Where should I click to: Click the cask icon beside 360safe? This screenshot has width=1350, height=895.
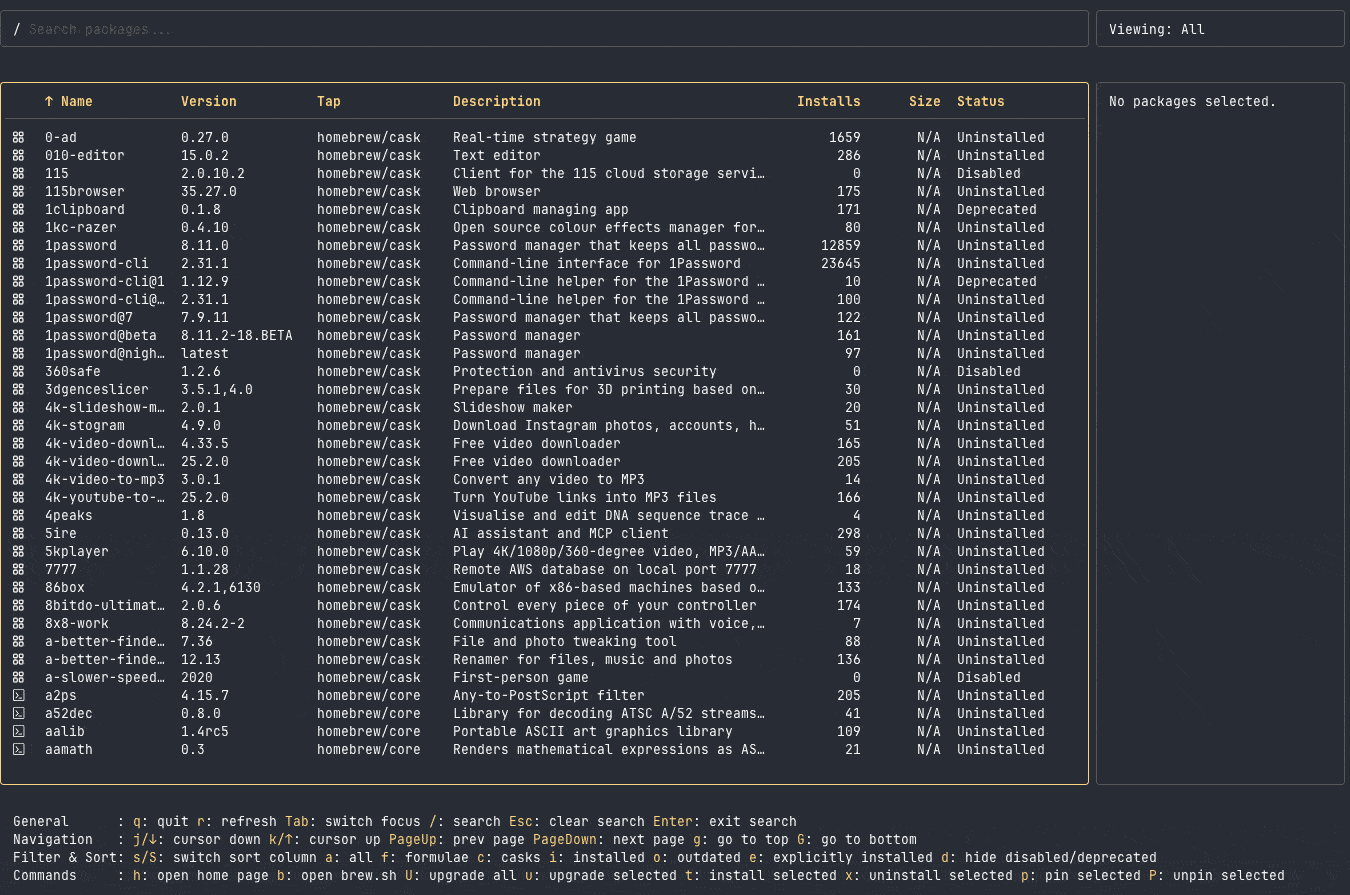pos(18,371)
